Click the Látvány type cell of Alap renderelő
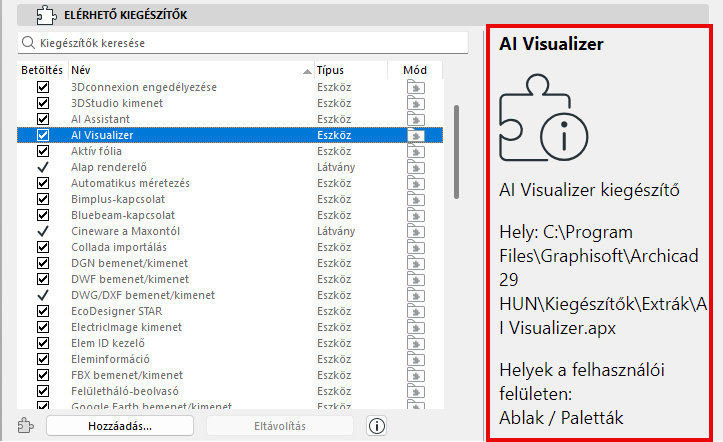Viewport: 723px width, 442px height. tap(336, 167)
